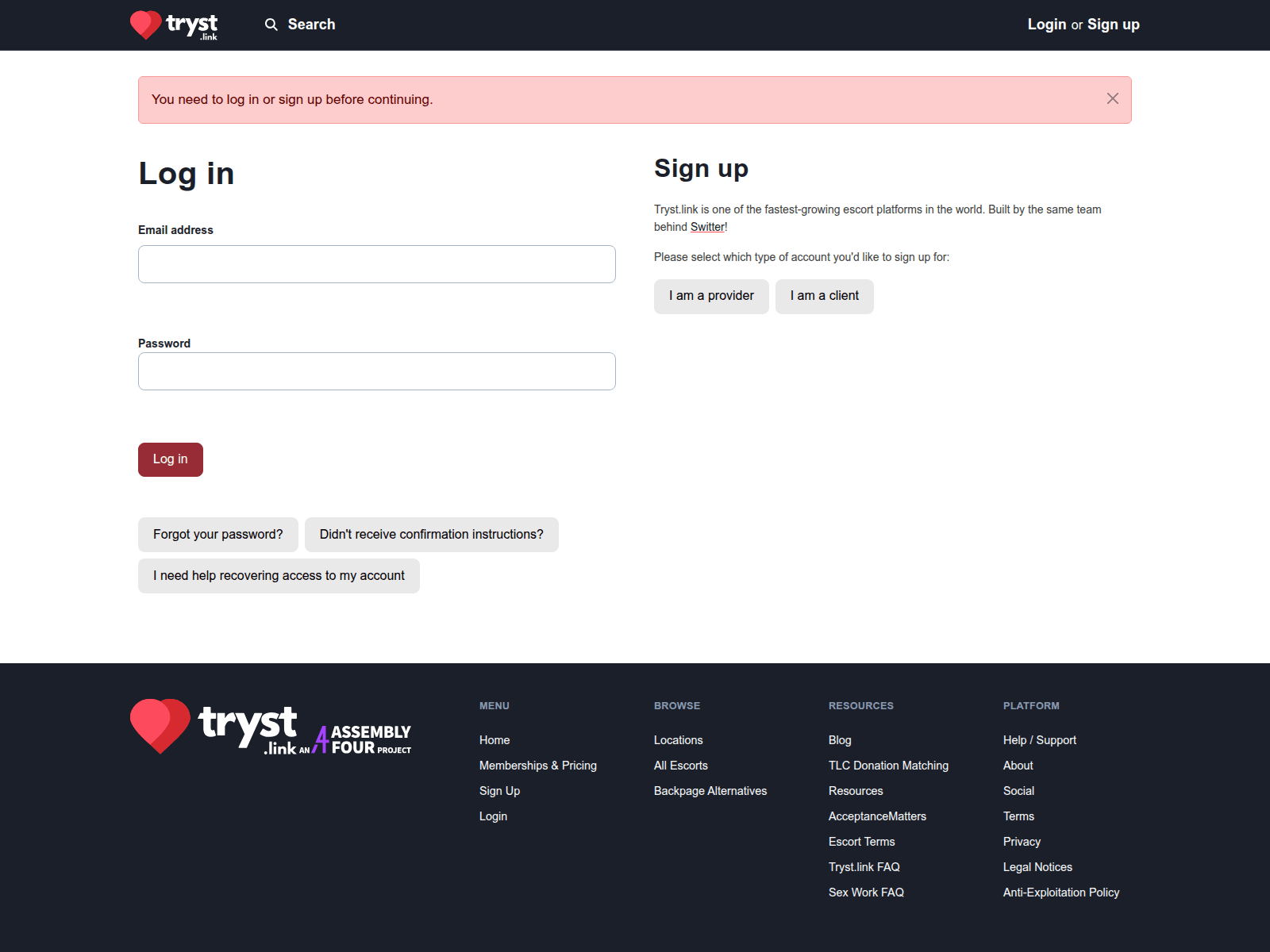
Task: Choose I am a client
Action: coord(825,296)
